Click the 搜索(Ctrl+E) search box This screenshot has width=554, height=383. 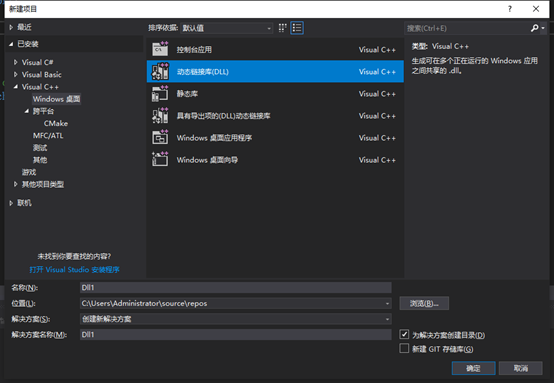(x=467, y=28)
